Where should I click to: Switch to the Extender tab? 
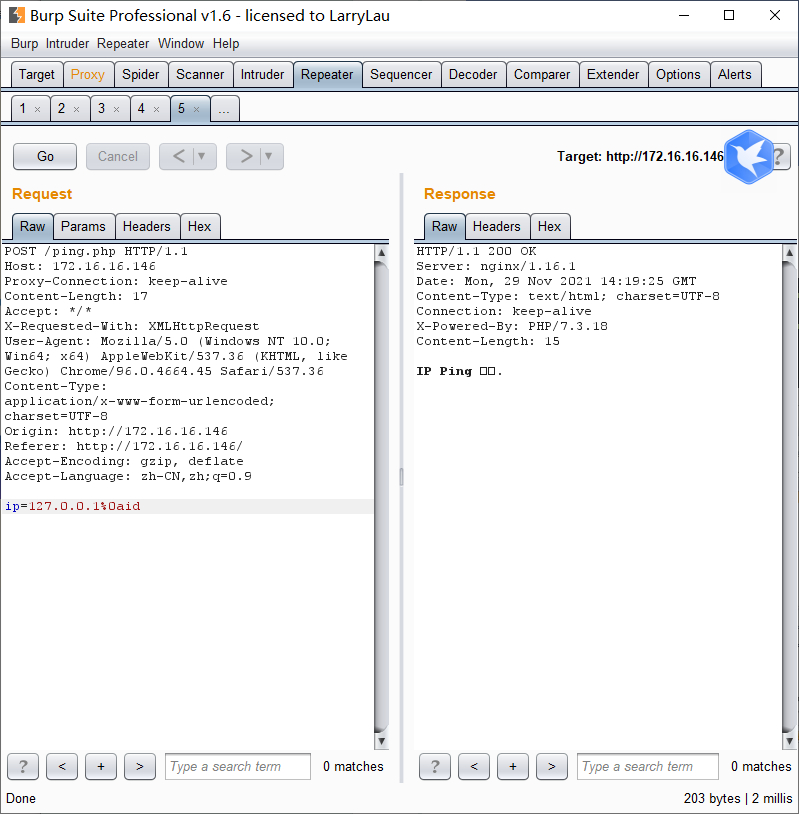point(613,75)
